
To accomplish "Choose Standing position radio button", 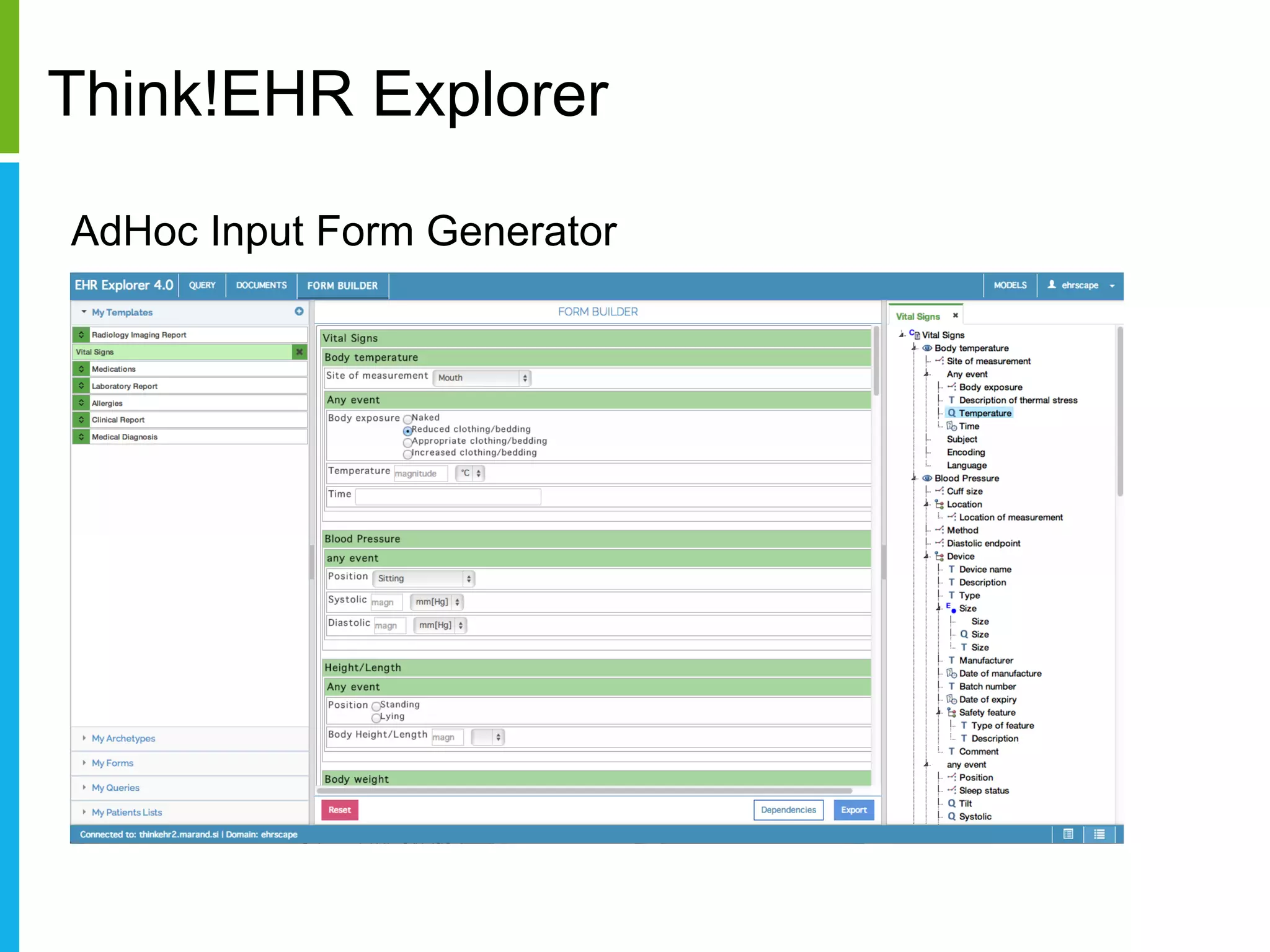I will tap(376, 706).
